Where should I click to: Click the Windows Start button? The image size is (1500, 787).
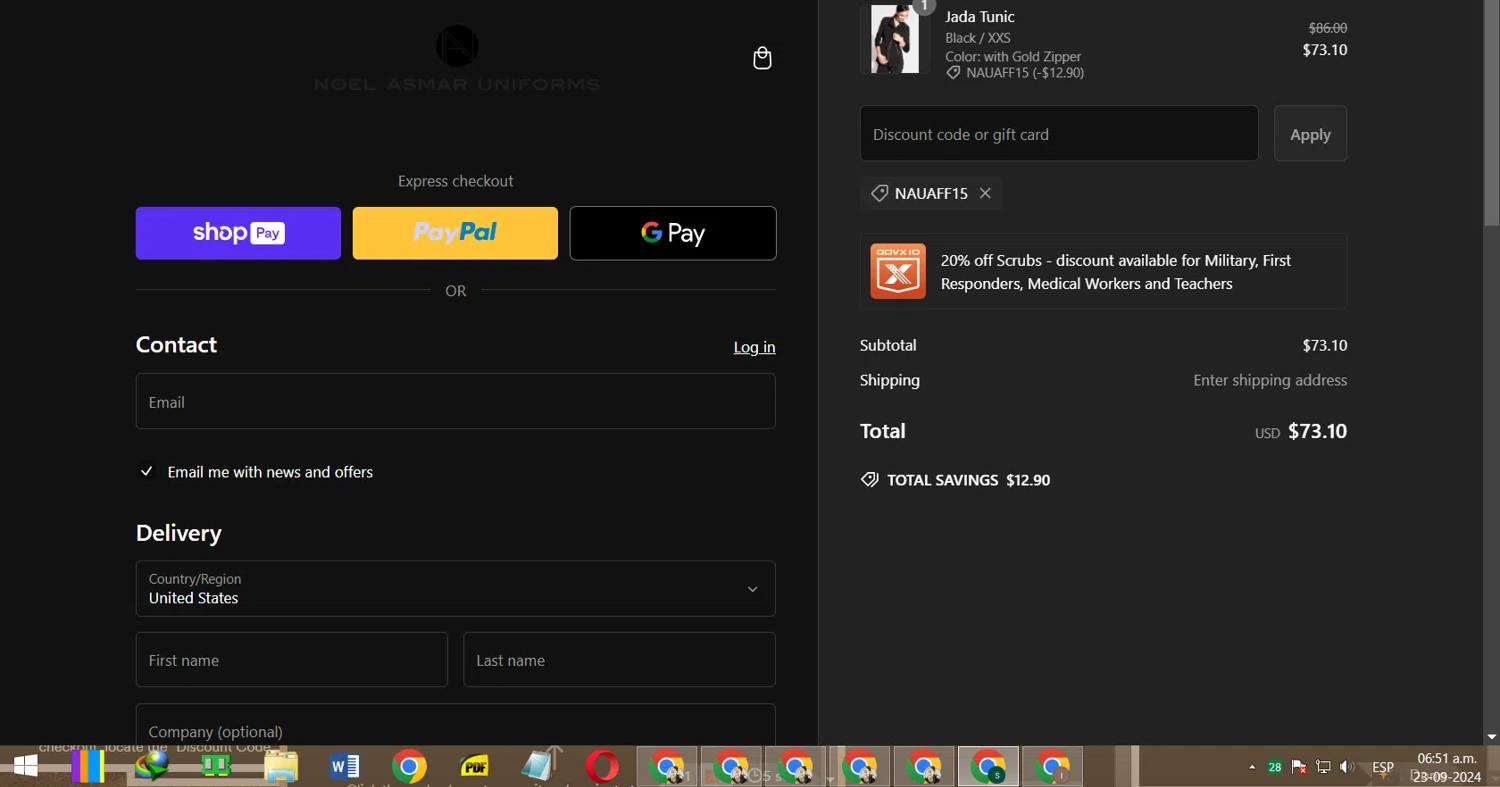[25, 767]
